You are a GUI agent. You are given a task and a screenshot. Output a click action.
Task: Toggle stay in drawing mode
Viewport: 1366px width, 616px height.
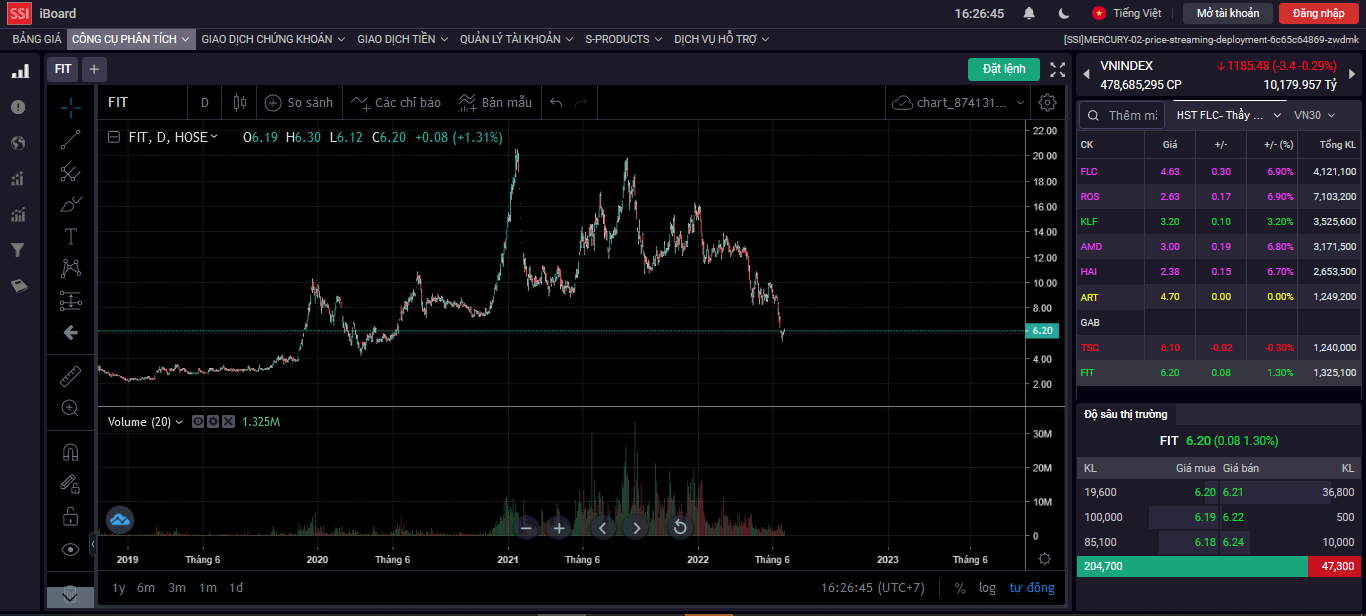click(70, 484)
